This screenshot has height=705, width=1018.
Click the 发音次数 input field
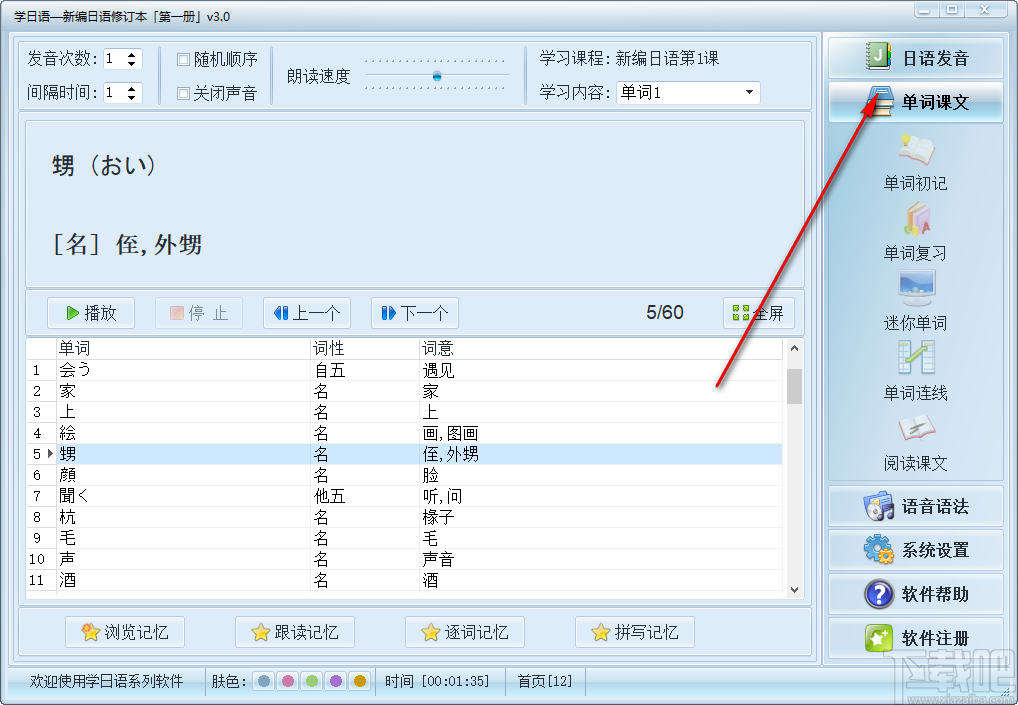tap(115, 59)
